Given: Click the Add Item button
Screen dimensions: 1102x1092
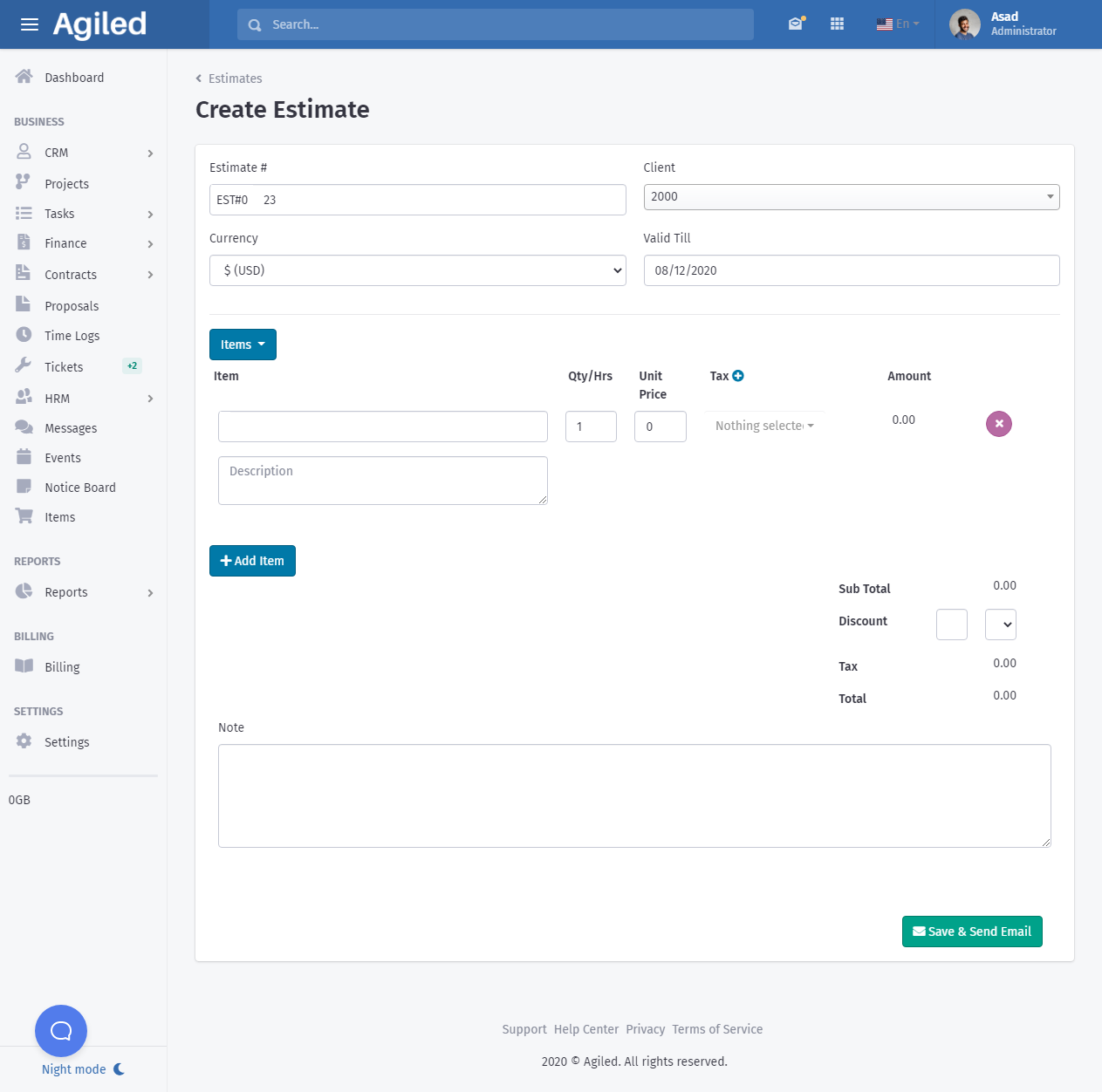Looking at the screenshot, I should (x=252, y=561).
